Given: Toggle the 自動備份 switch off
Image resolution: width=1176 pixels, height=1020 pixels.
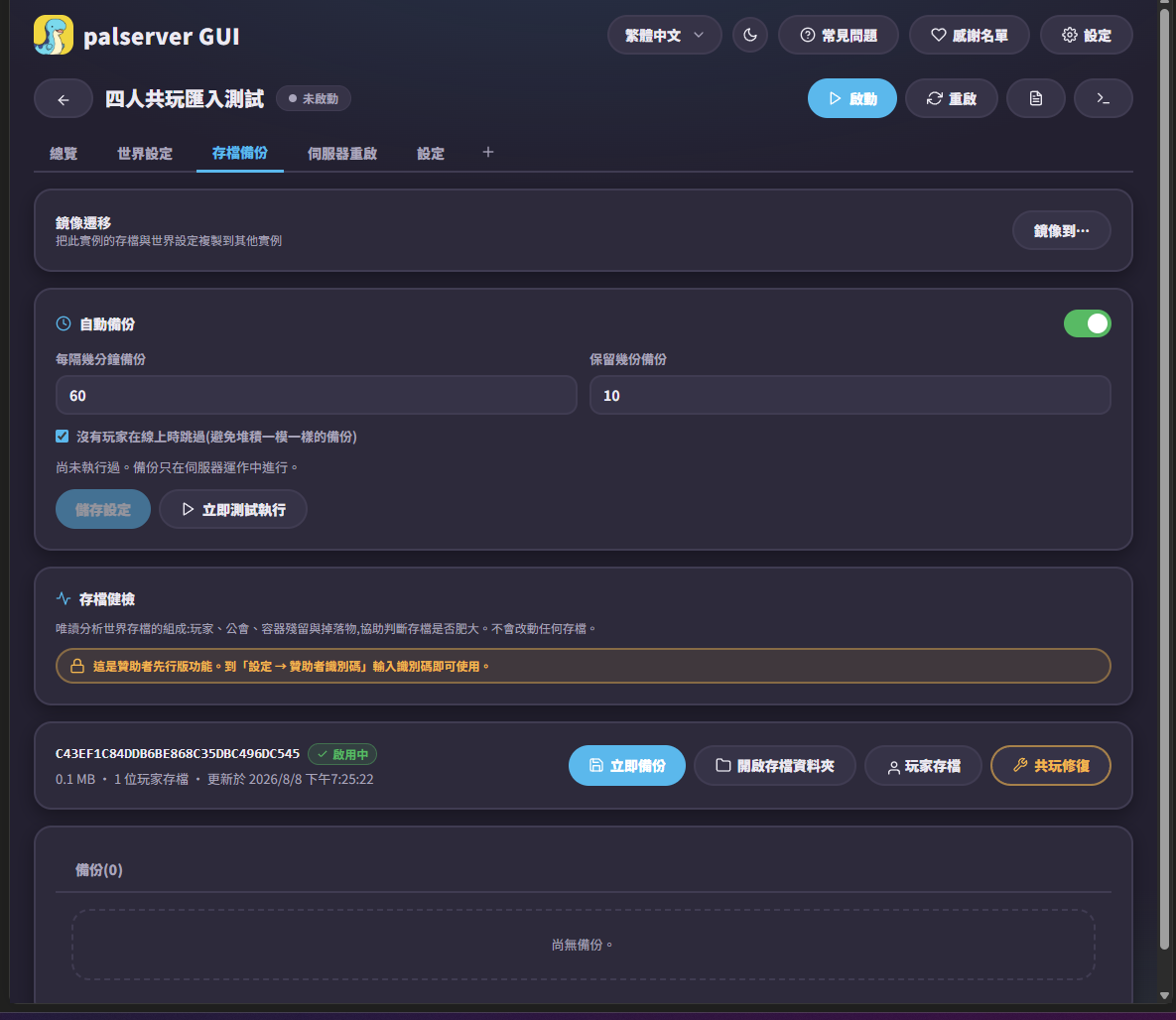Looking at the screenshot, I should 1087,324.
